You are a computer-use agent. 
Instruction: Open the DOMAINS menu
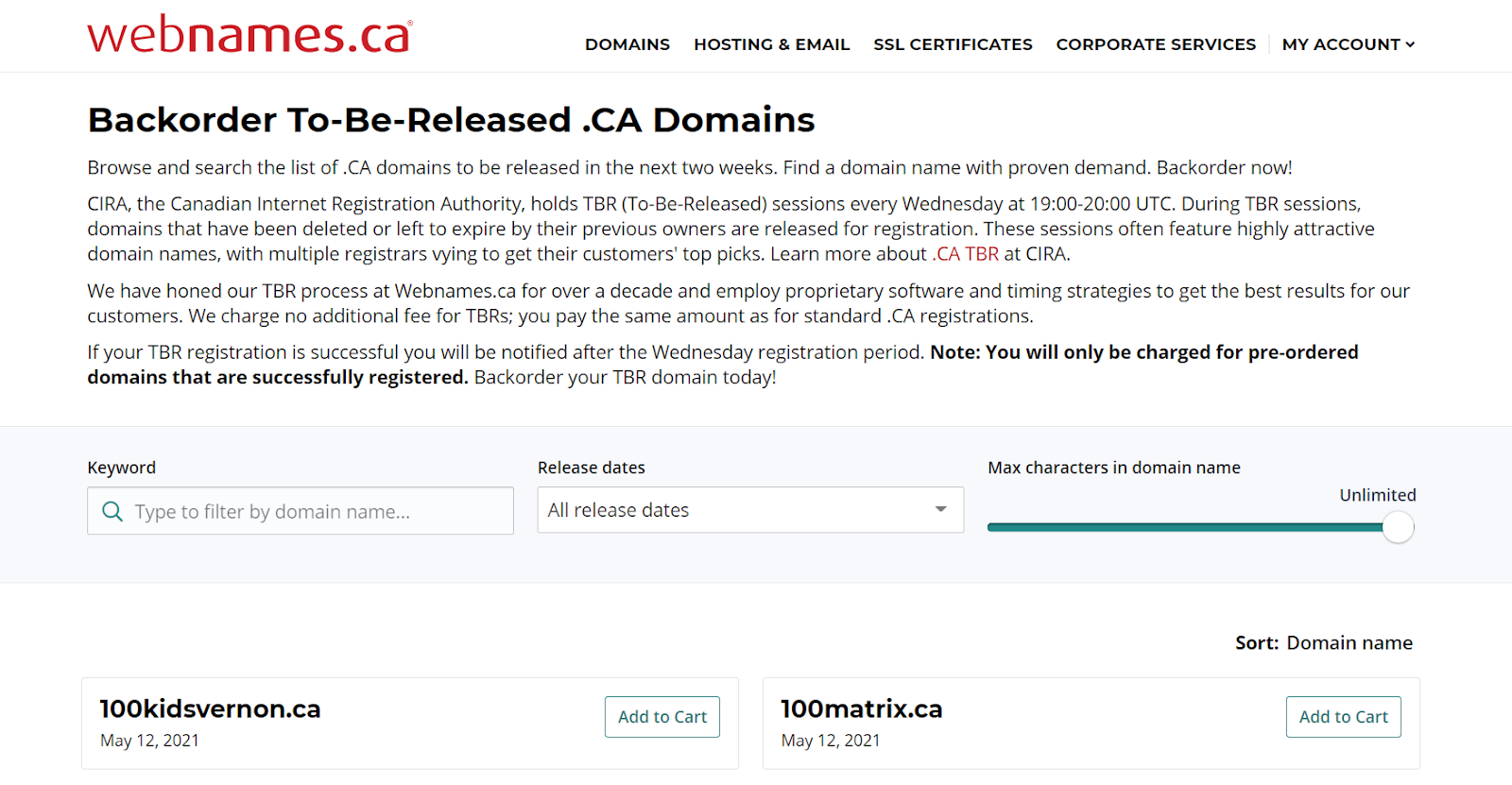(627, 44)
